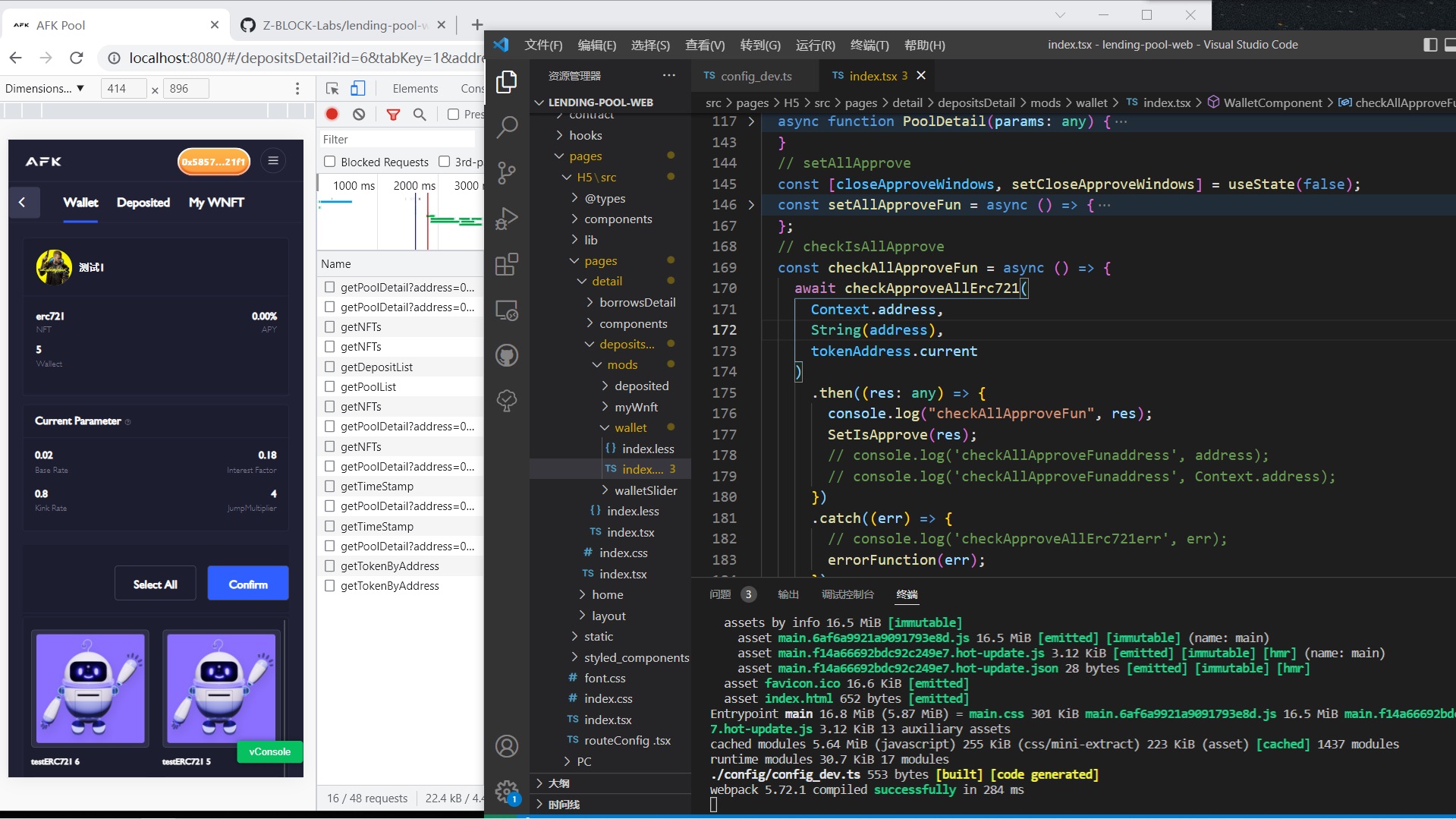The width and height of the screenshot is (1456, 819).
Task: Reload the page in Chrome
Action: 77,58
